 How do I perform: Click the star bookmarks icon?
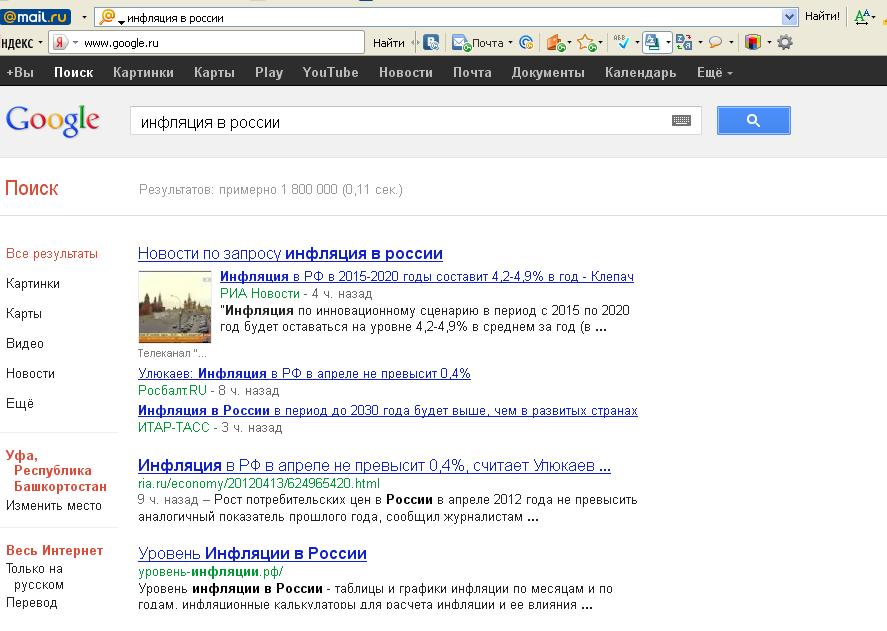[586, 42]
